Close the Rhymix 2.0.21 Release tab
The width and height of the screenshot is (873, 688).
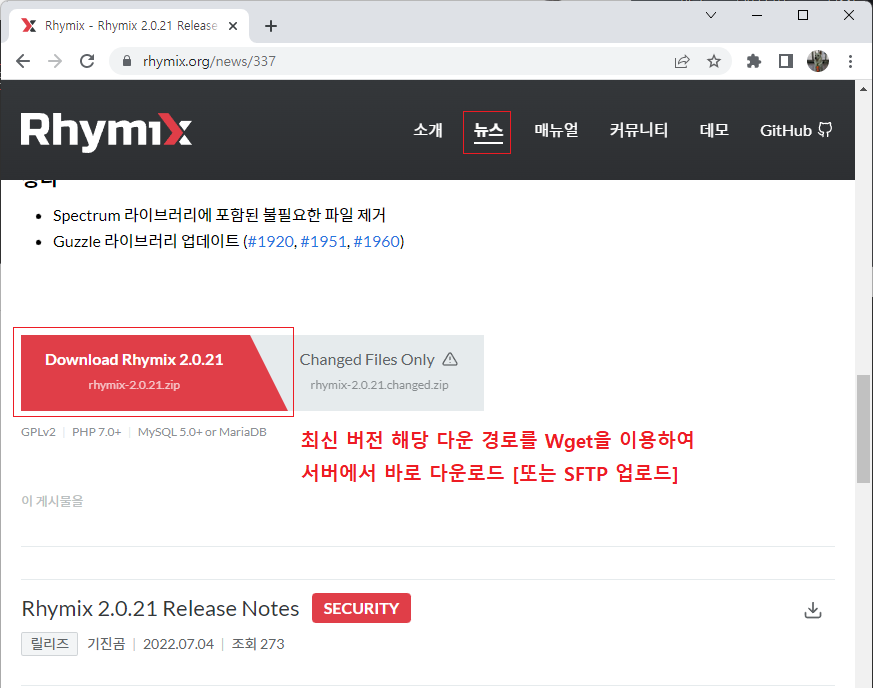[233, 26]
